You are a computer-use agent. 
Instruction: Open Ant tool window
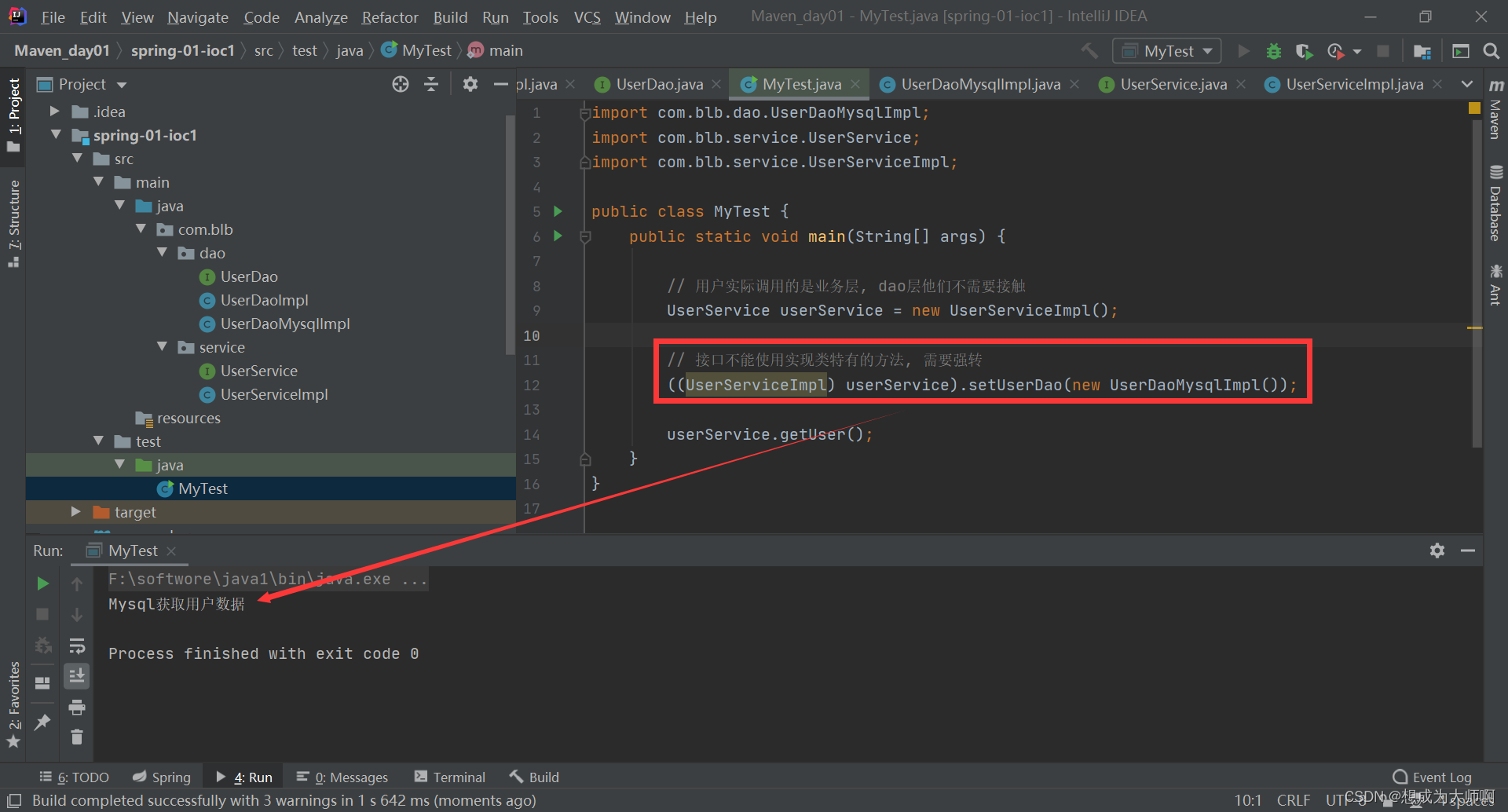[1495, 285]
